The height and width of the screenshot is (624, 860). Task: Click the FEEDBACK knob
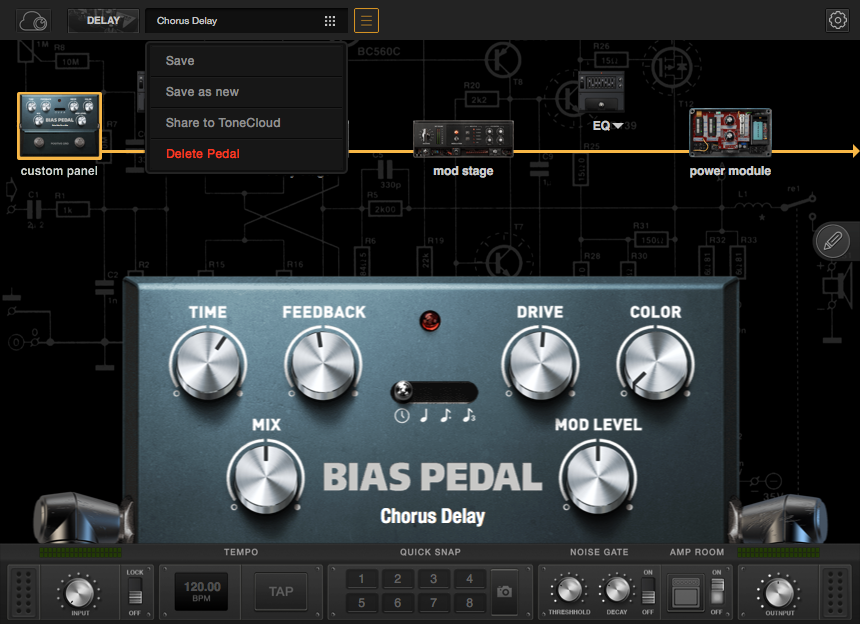(x=323, y=362)
